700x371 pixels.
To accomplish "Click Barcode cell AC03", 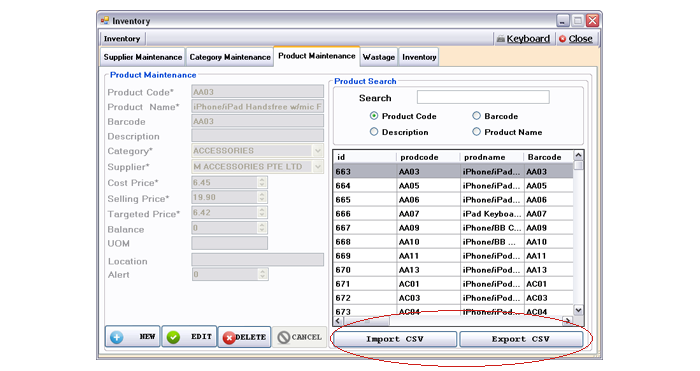I will 549,298.
